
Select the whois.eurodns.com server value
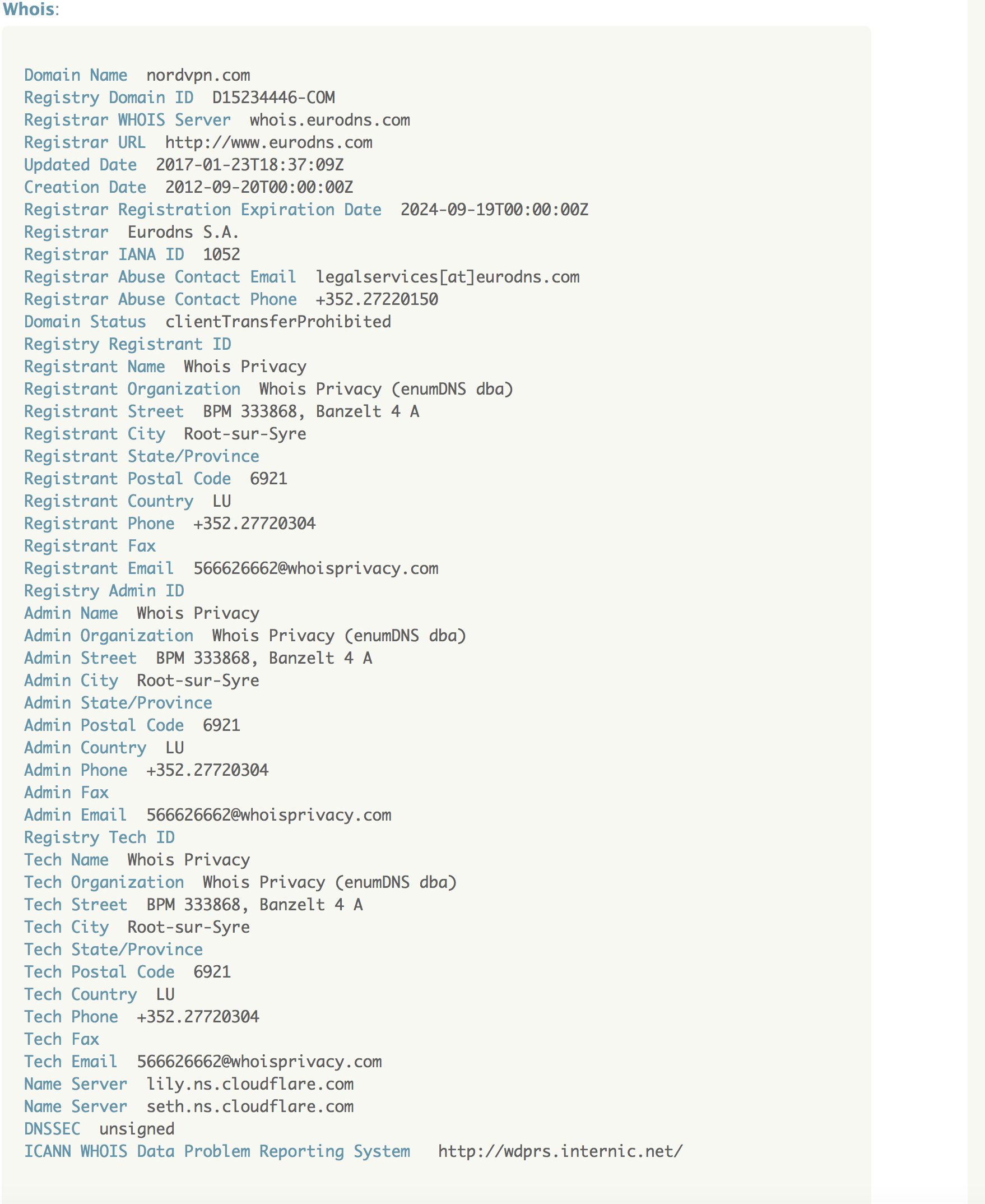pos(329,121)
